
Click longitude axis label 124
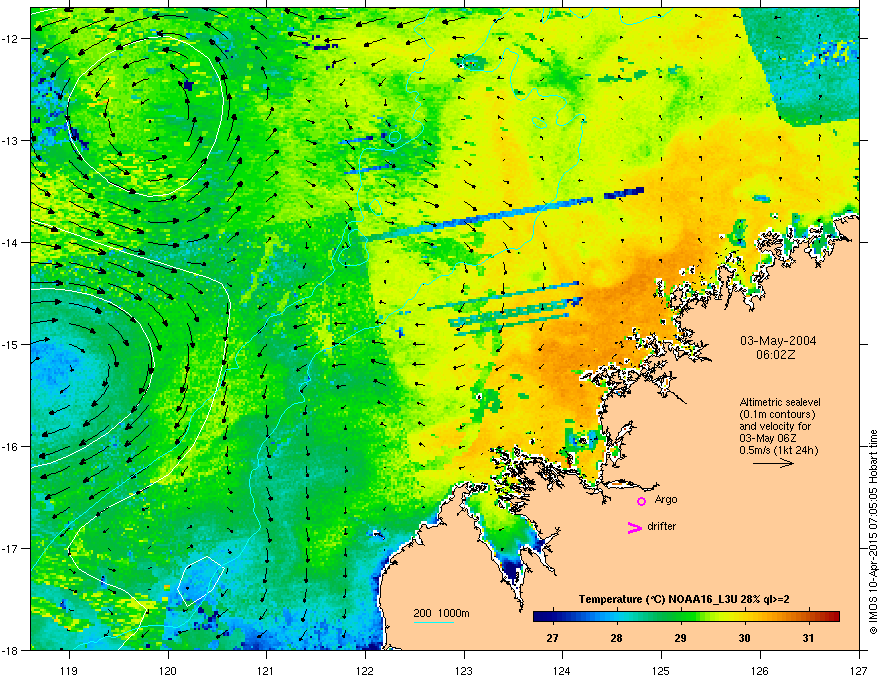point(562,670)
